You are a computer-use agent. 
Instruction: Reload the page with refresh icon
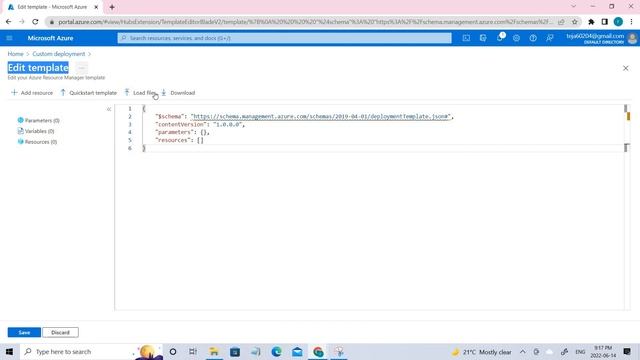(x=35, y=22)
